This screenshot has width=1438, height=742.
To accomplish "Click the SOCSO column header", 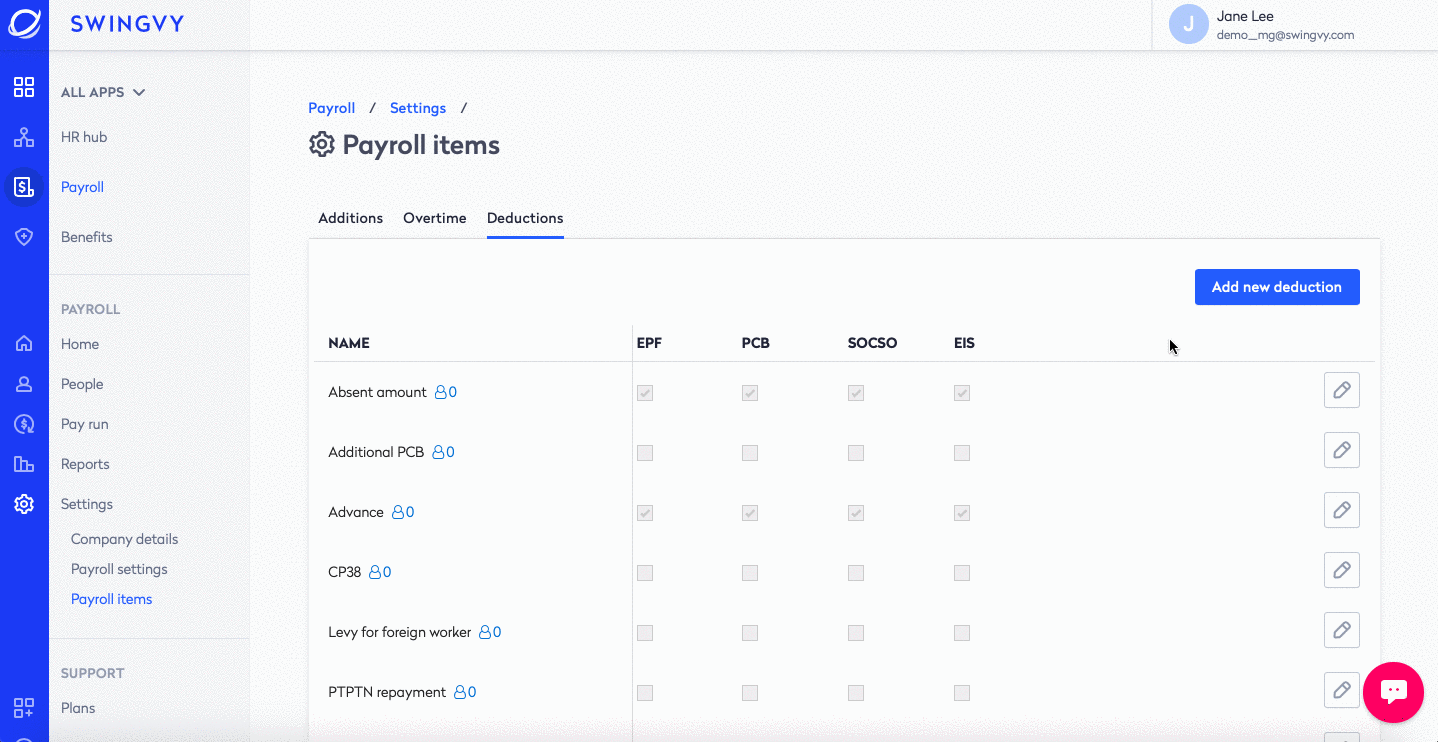I will (873, 343).
